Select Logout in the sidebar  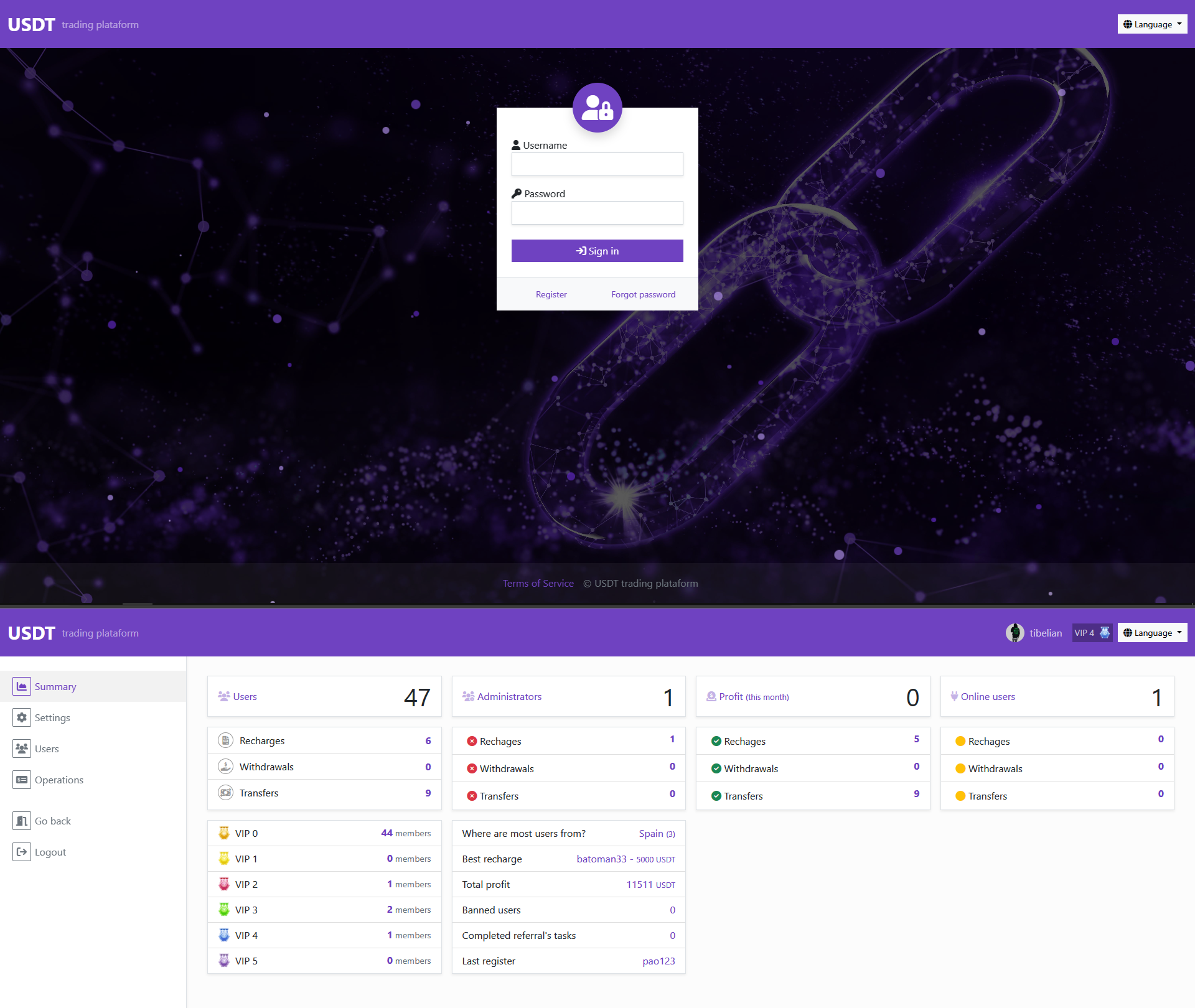(x=93, y=852)
